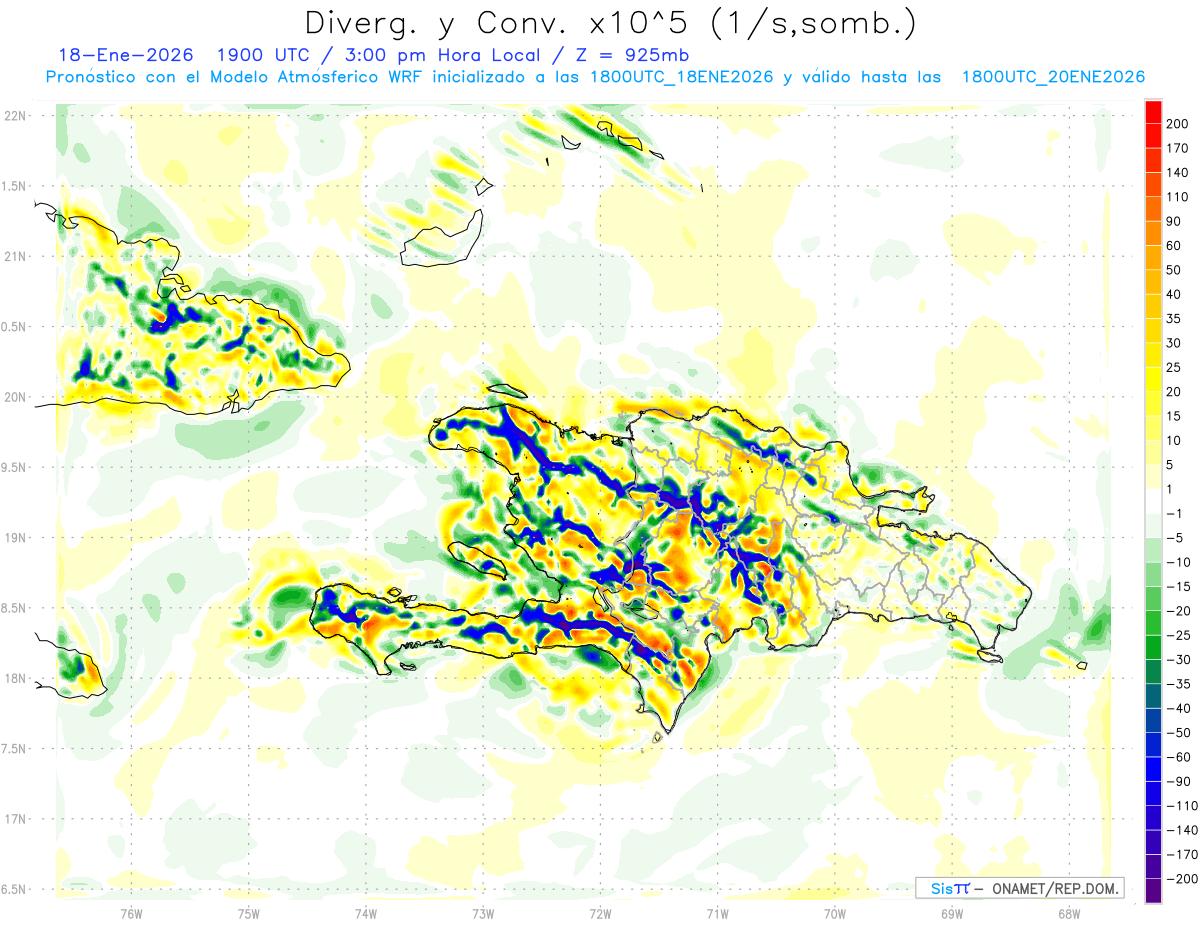This screenshot has width=1200, height=927.
Task: Click the colorbar value '-1'
Action: click(1174, 513)
